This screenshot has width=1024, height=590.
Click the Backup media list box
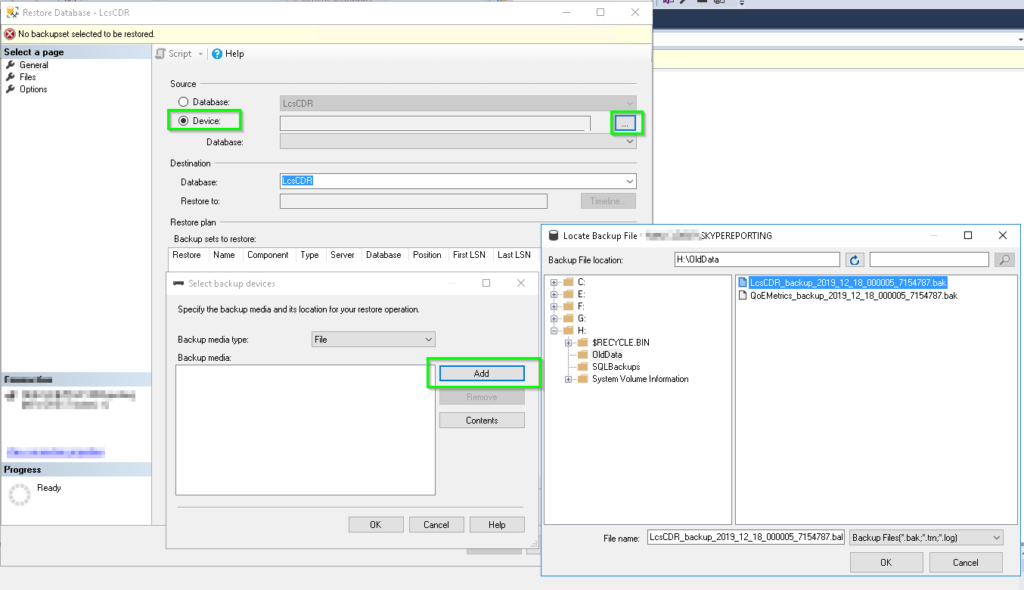305,430
